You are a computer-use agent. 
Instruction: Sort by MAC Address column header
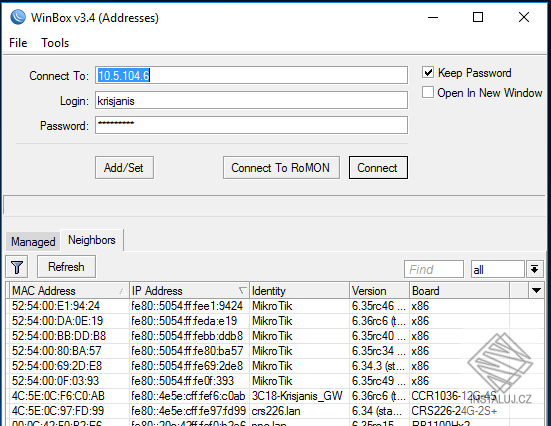(x=69, y=291)
